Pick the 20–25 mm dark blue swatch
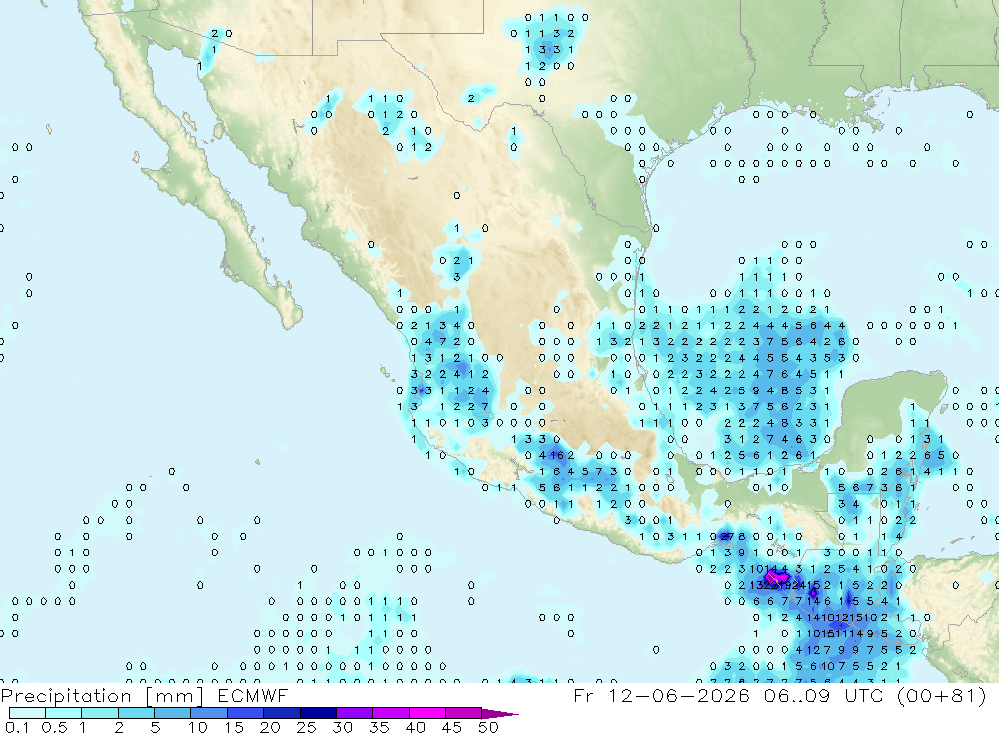Viewport: 1000px width, 733px height. pos(281,713)
